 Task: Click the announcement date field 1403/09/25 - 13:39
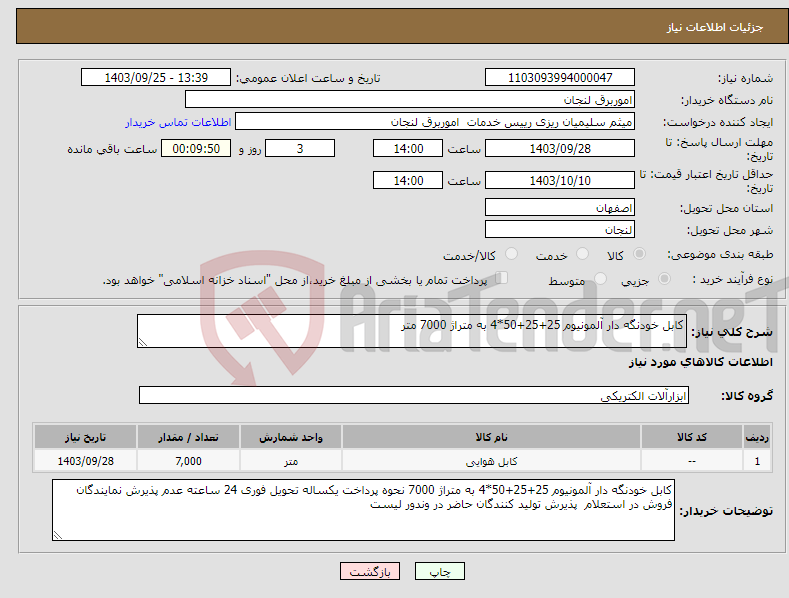click(156, 78)
